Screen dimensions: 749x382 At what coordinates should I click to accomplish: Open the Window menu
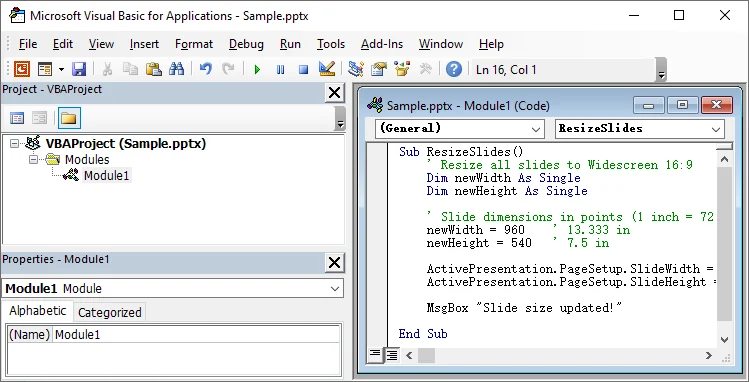click(x=441, y=44)
